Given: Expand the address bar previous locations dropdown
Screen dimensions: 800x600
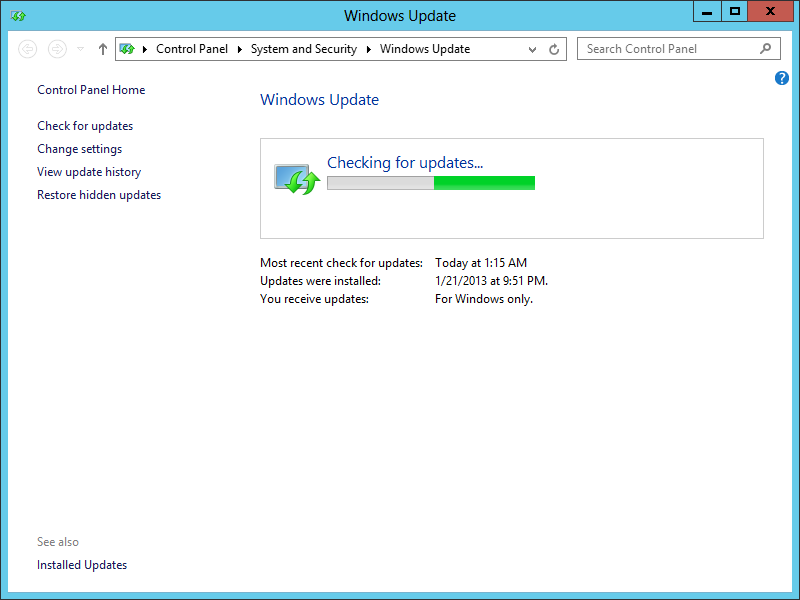Looking at the screenshot, I should pos(533,49).
